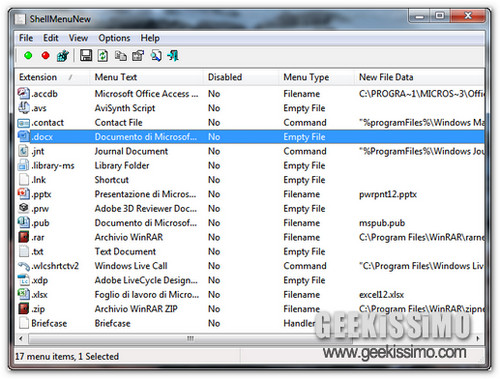Click the red Disable Selected Items icon
This screenshot has width=500, height=379.
click(x=46, y=55)
